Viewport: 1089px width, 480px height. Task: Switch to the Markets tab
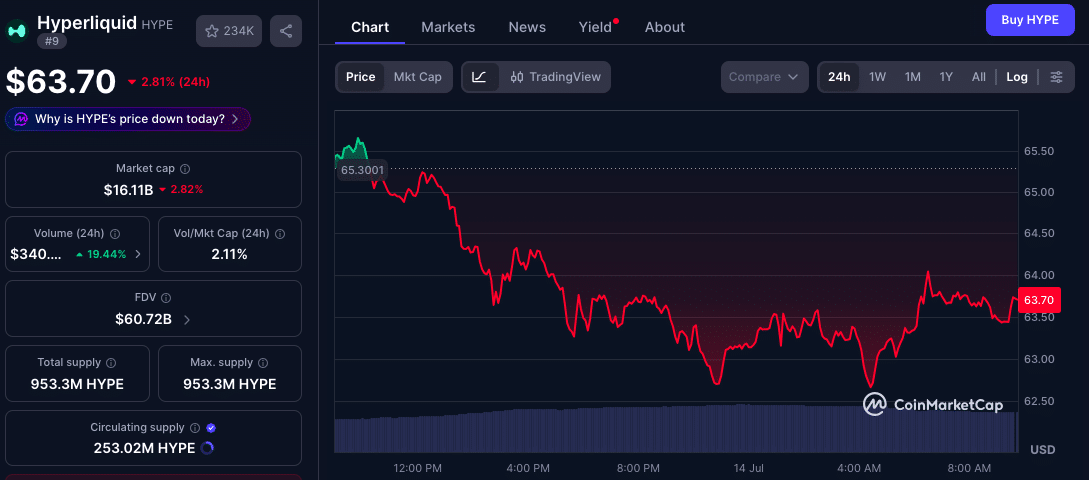tap(448, 27)
